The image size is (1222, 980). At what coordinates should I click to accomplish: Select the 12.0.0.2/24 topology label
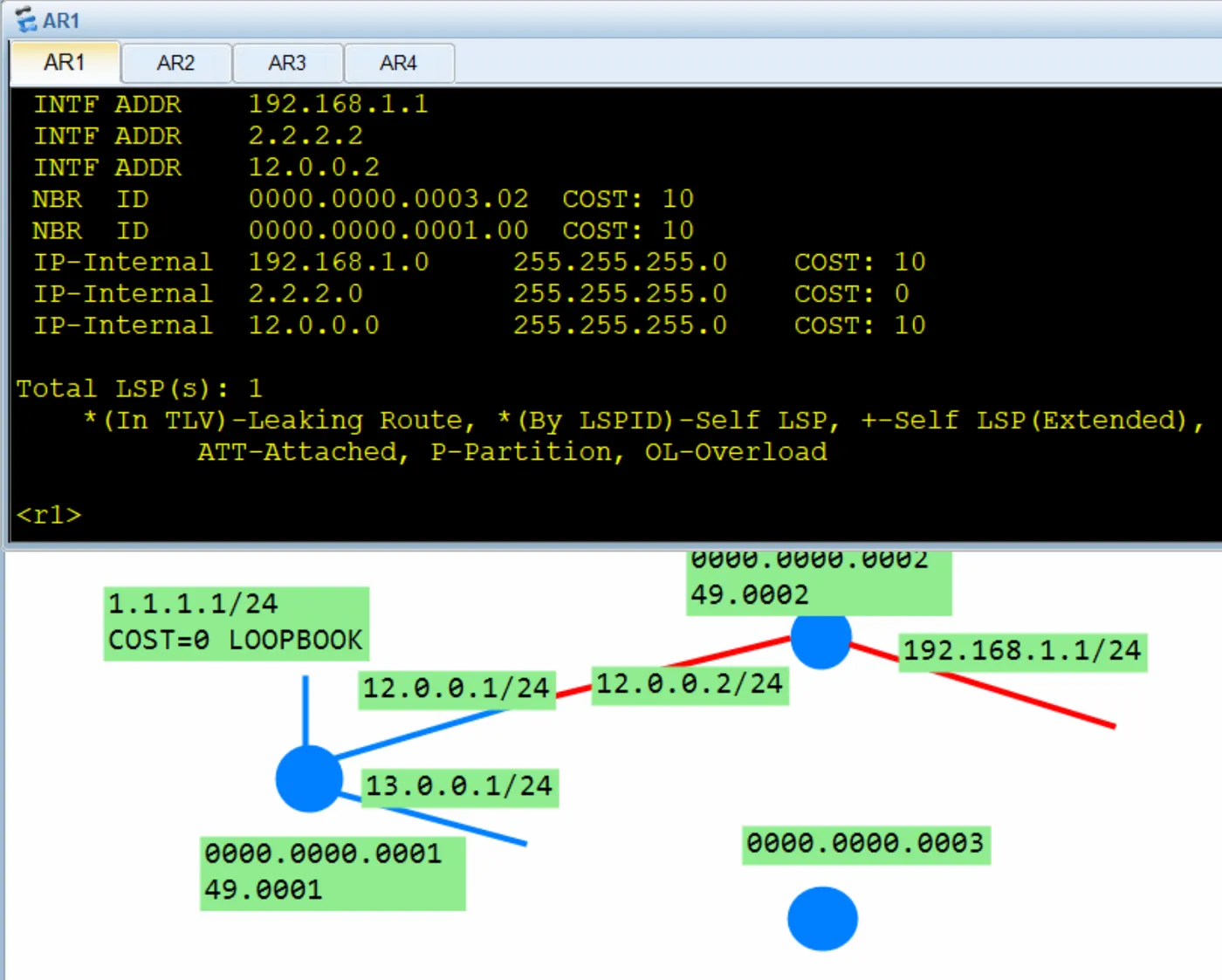click(690, 684)
